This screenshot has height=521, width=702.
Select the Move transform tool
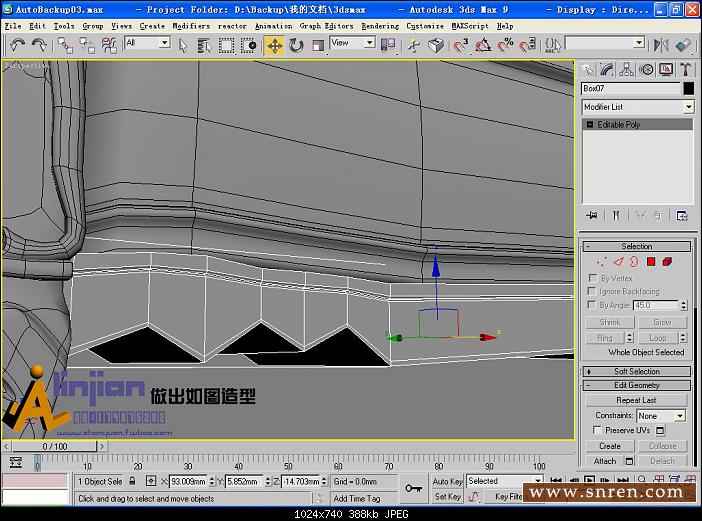(274, 45)
